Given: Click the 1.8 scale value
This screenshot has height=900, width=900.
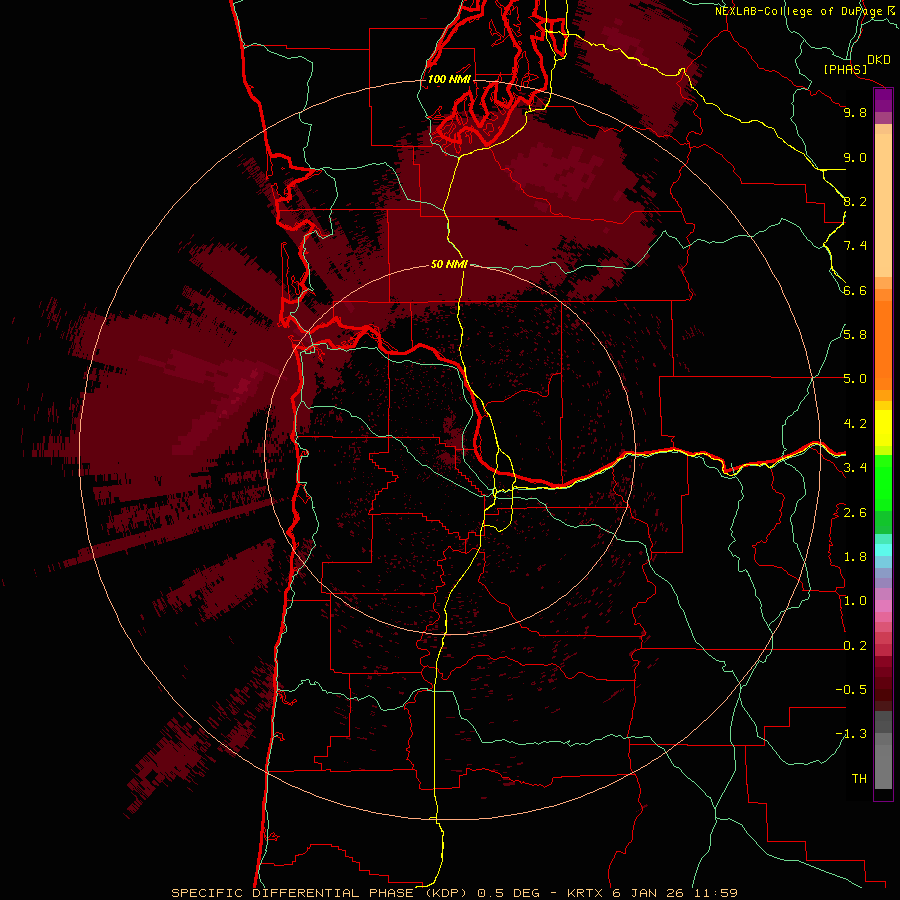Looking at the screenshot, I should click(855, 557).
